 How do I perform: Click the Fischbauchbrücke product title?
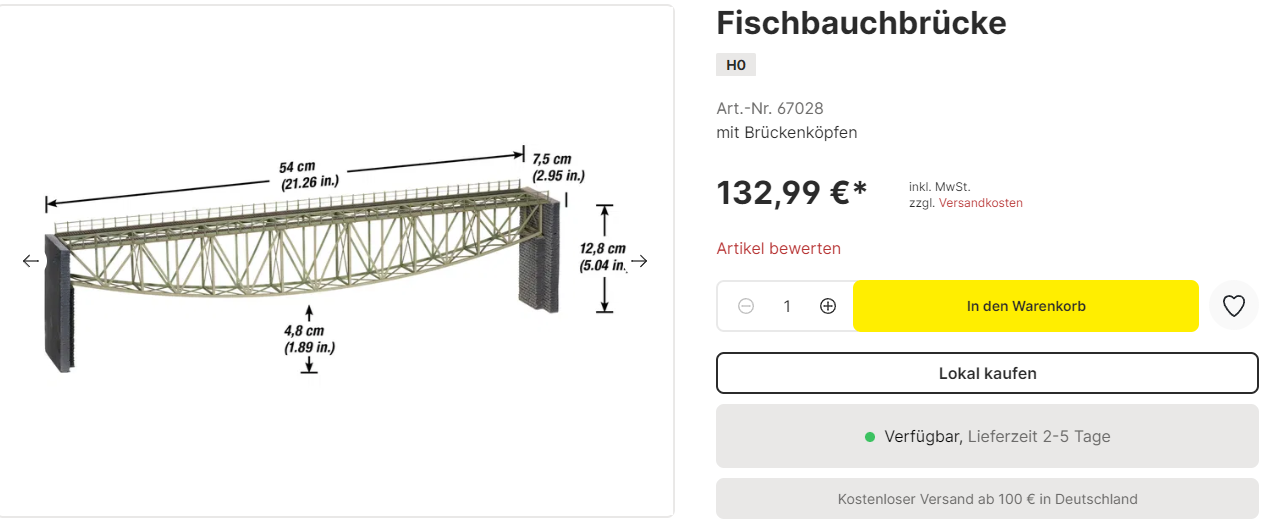tap(861, 23)
